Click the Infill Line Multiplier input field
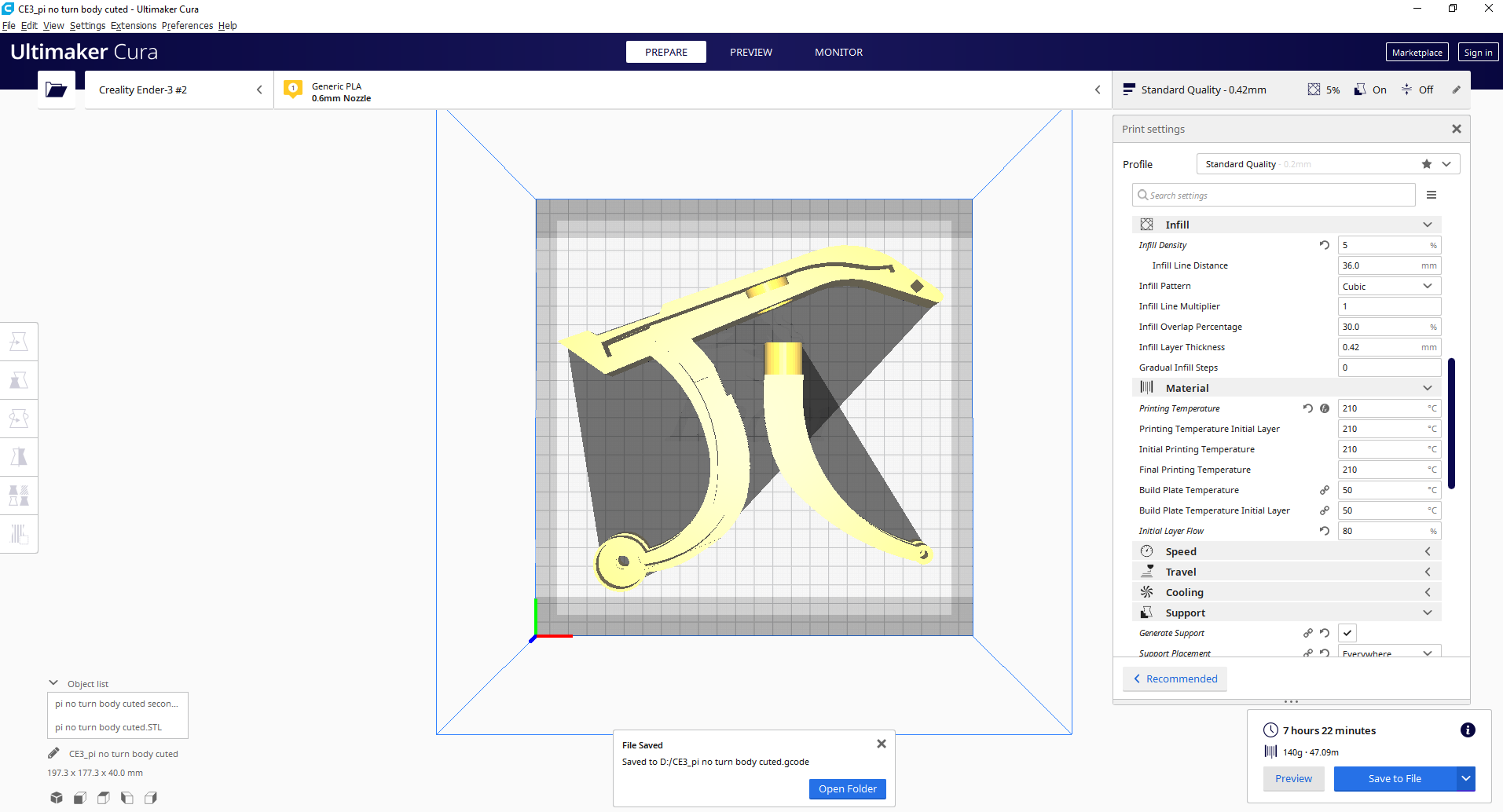The height and width of the screenshot is (812, 1503). point(1389,306)
